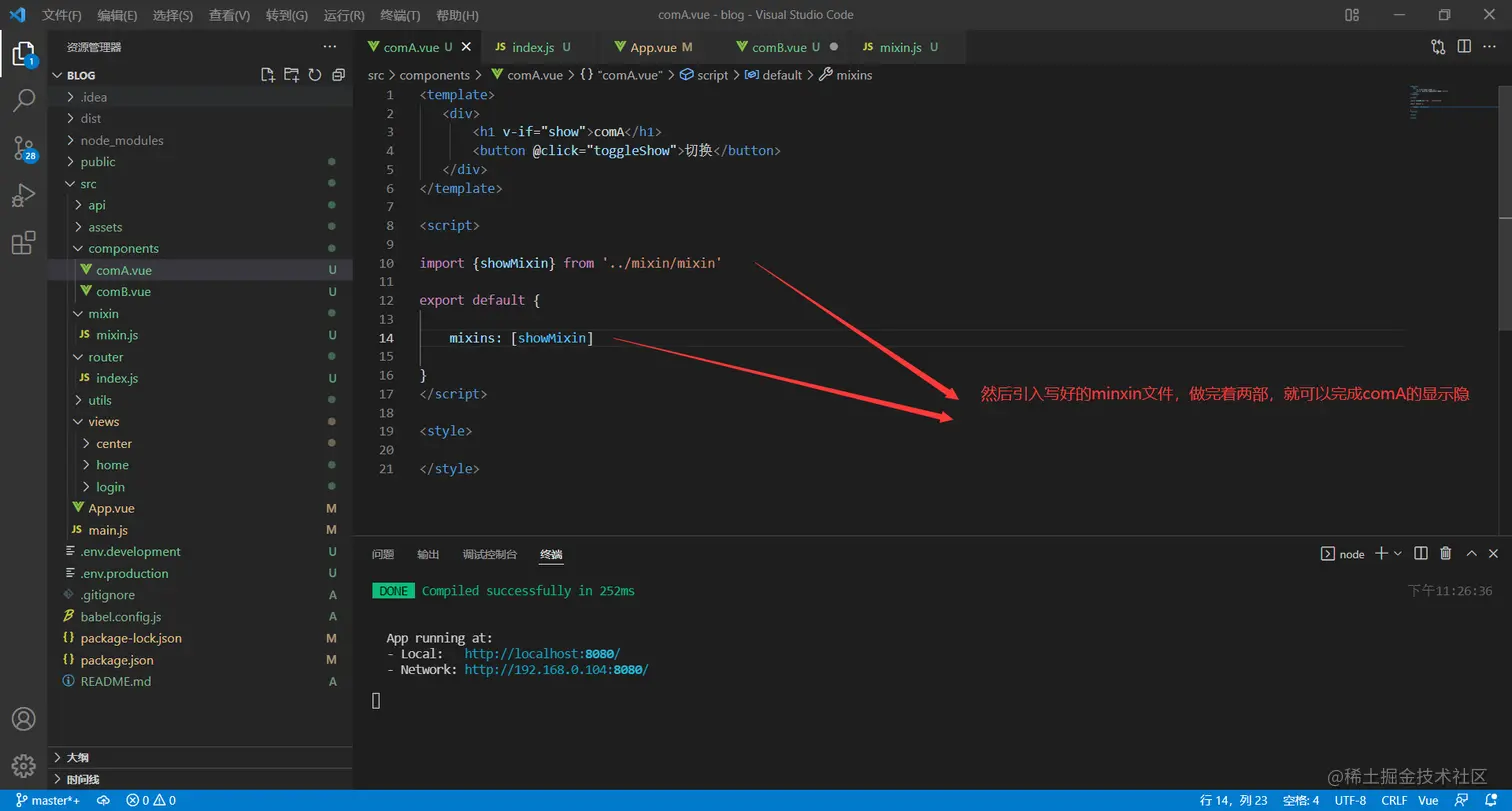This screenshot has height=811, width=1512.
Task: Click New File icon in BLOG header
Action: pyautogui.click(x=267, y=75)
